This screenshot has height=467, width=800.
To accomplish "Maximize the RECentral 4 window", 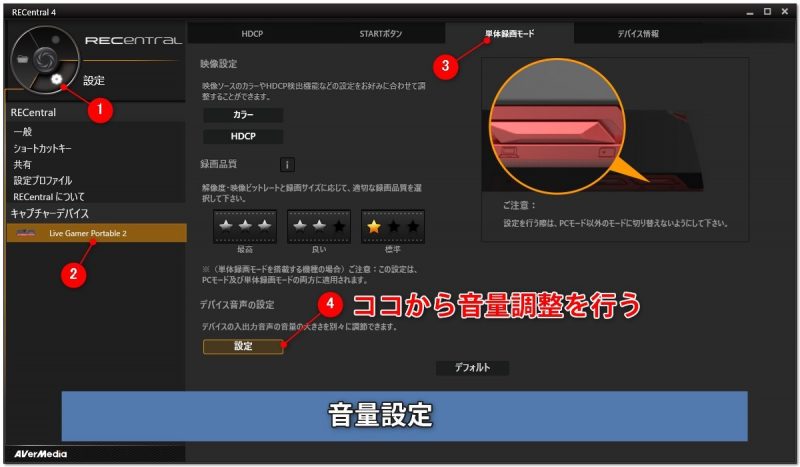I will click(x=767, y=11).
